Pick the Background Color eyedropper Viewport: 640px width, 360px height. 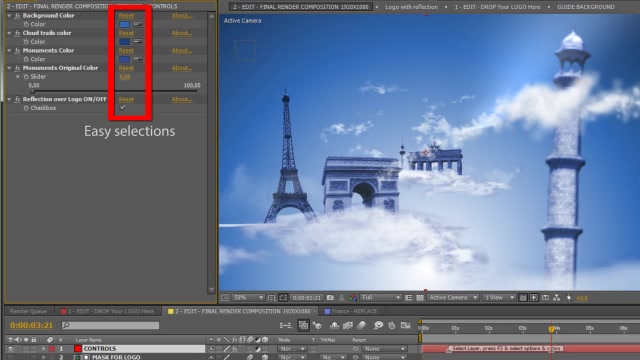click(x=138, y=24)
